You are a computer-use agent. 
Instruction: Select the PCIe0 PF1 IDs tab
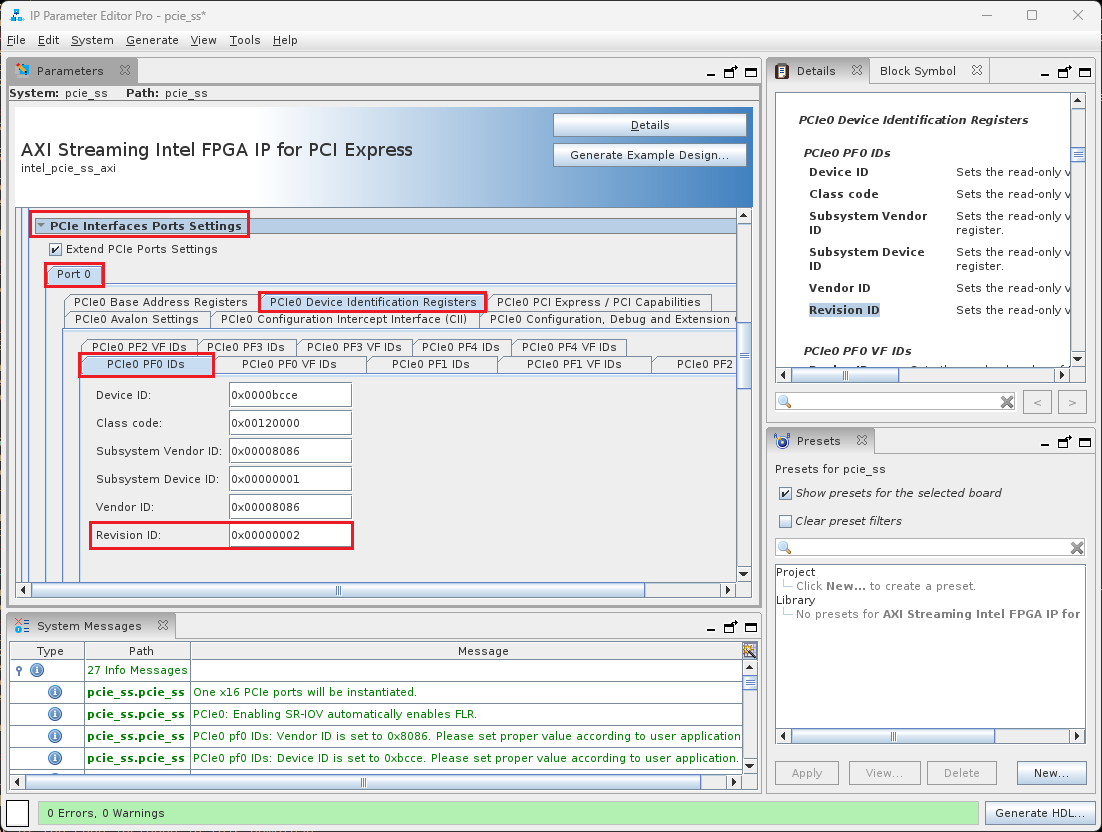434,364
